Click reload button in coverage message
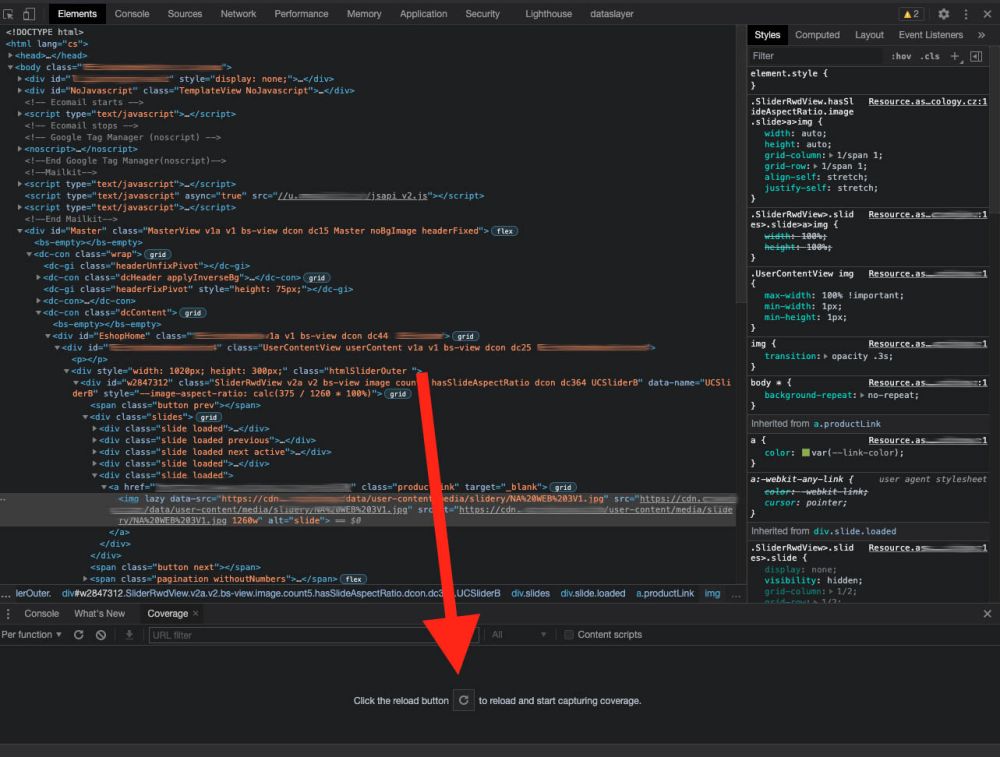Screen dimensions: 1000x757 click(x=464, y=700)
